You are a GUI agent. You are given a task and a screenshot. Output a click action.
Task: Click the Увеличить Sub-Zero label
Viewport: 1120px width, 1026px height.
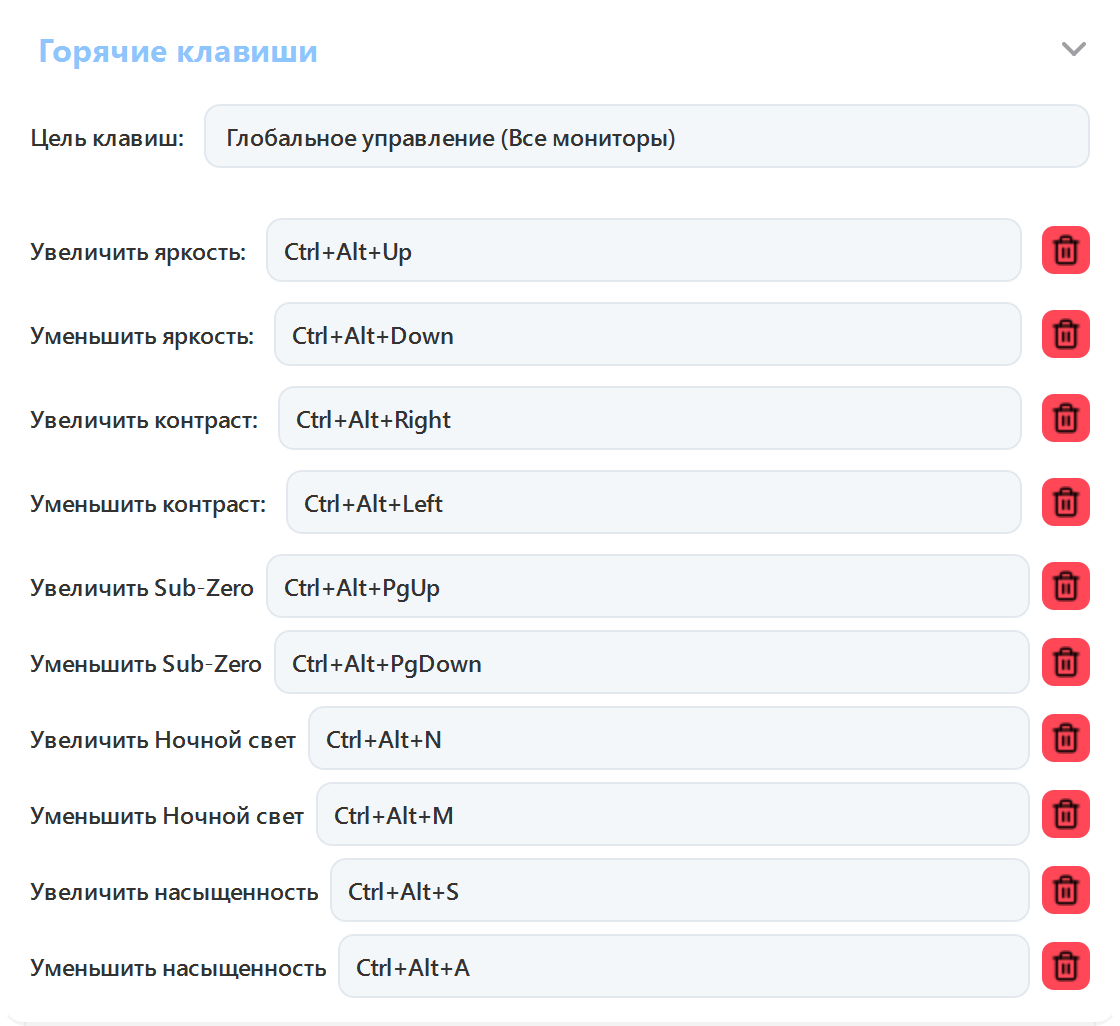click(x=142, y=588)
